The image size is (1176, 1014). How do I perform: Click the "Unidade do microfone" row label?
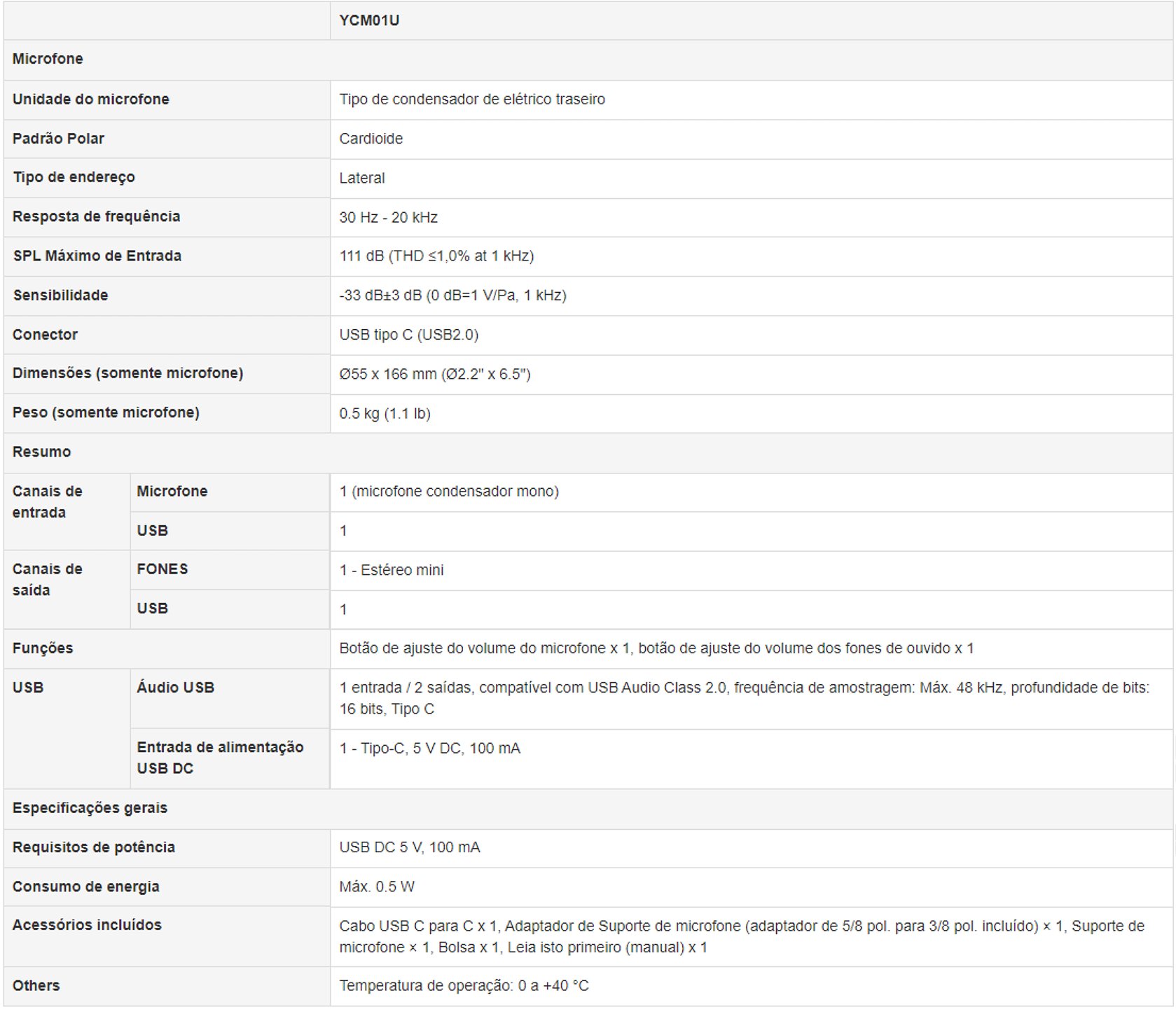click(x=90, y=99)
